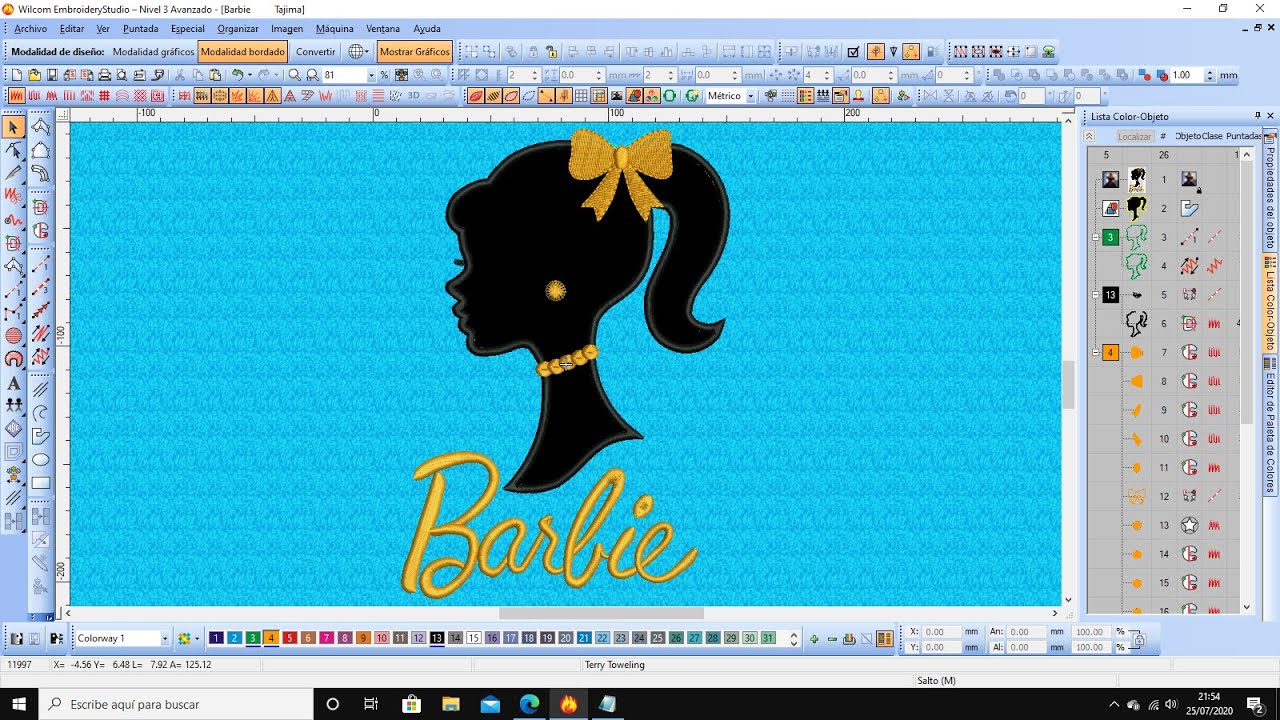Switch to Modalidad bordado mode

coord(242,52)
